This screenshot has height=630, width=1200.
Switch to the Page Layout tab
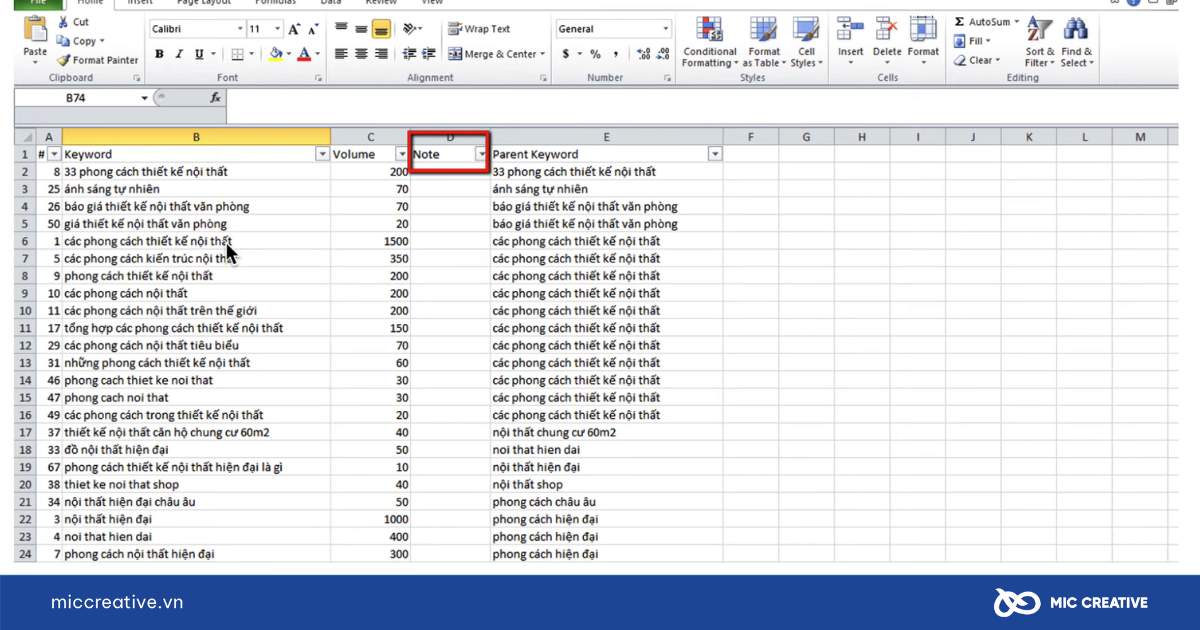point(203,3)
